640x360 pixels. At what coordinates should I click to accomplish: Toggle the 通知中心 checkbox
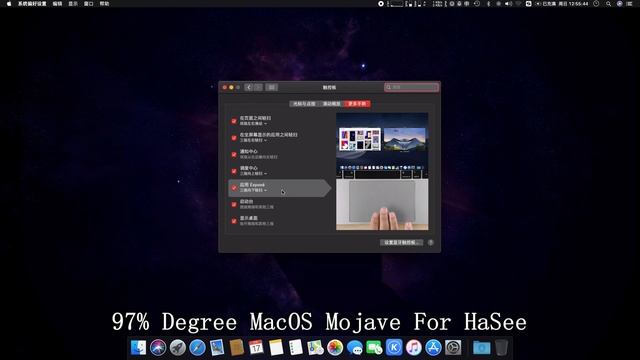click(x=234, y=154)
